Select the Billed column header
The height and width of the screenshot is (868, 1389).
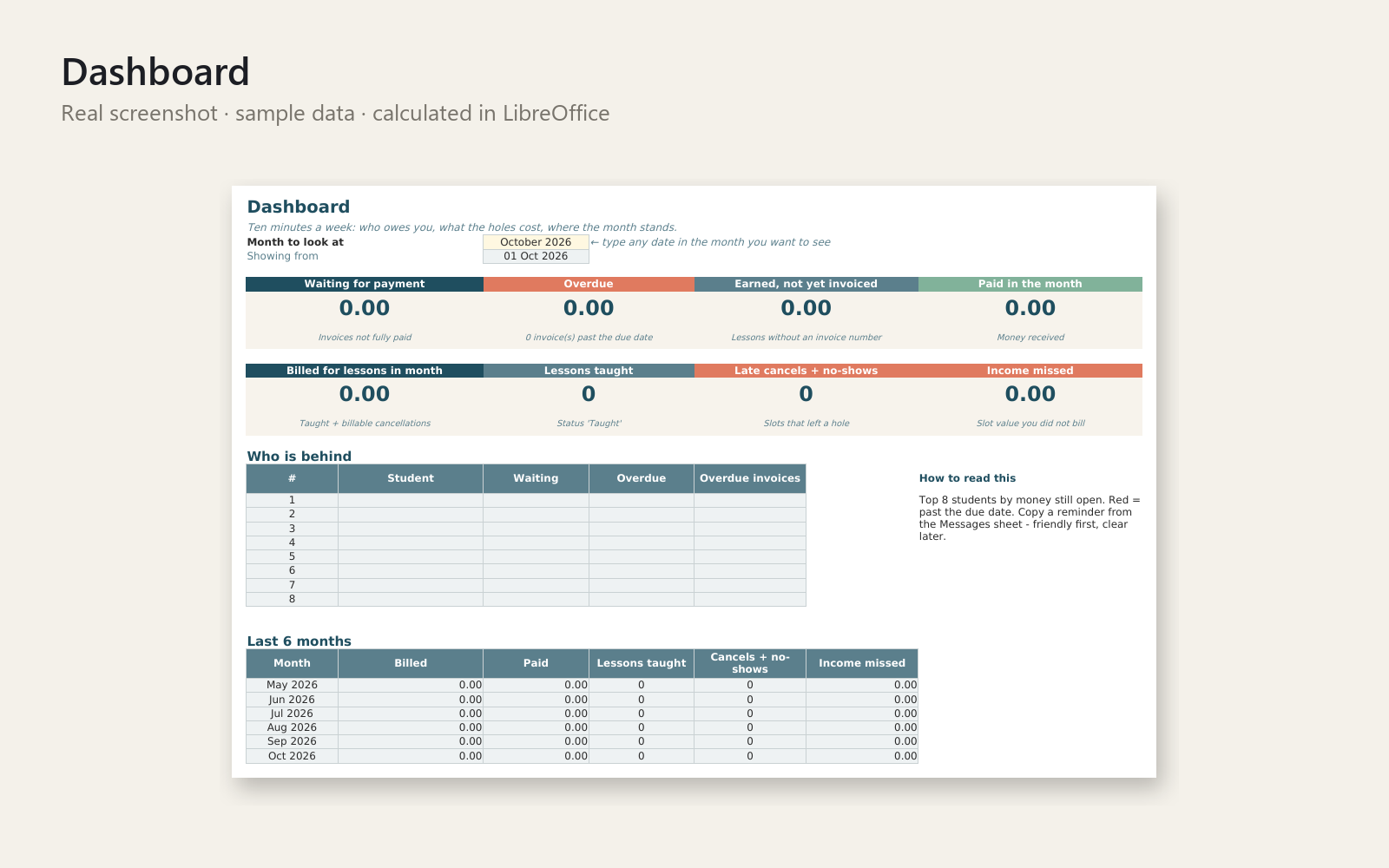[411, 663]
